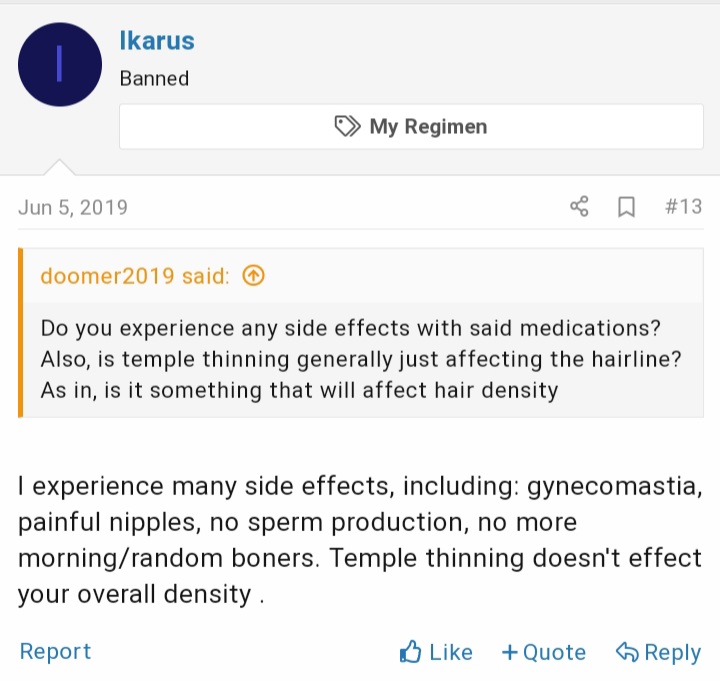Select the Quote text for multi-quote
The image size is (720, 681).
tap(554, 653)
